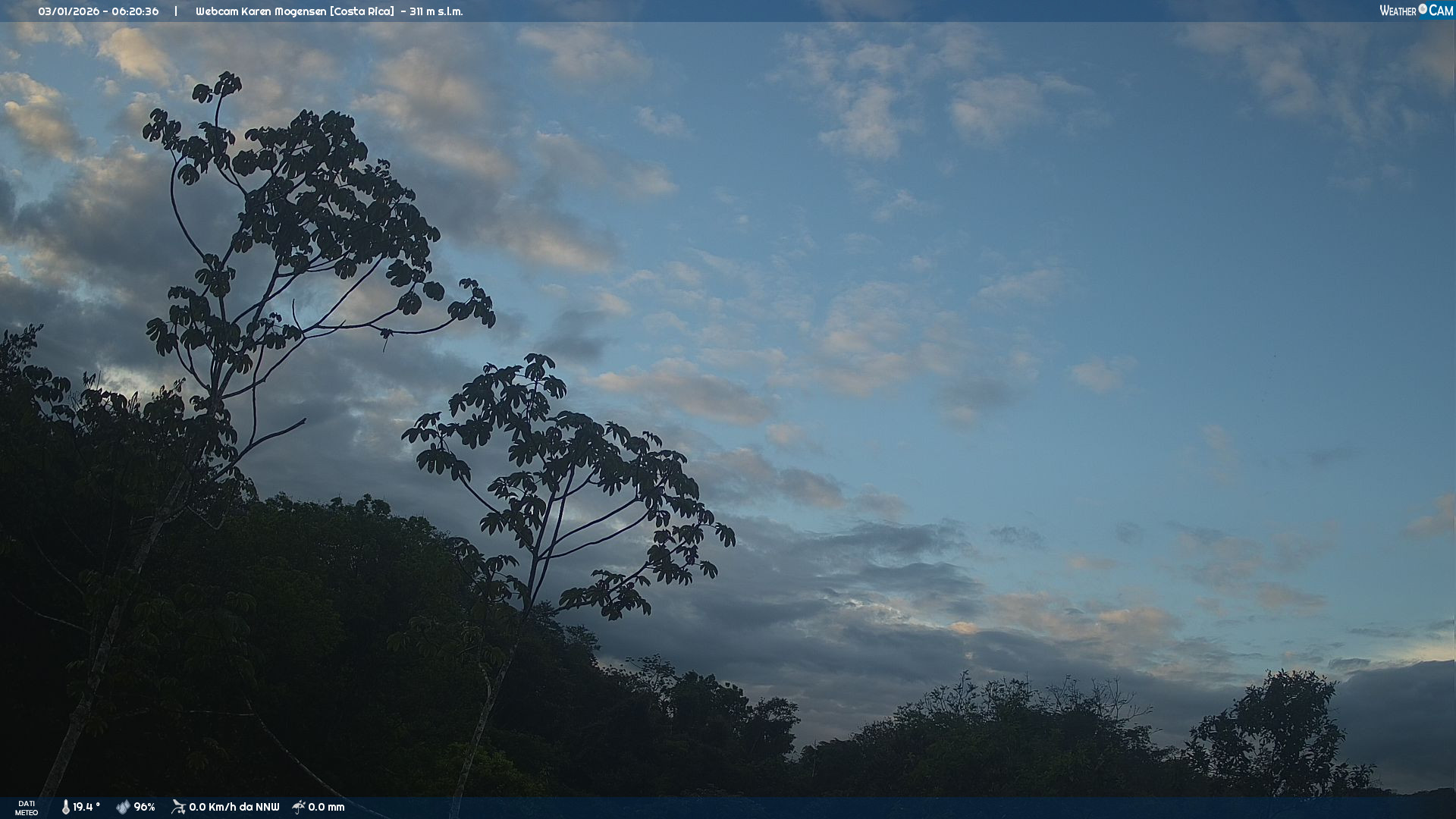This screenshot has width=1456, height=819.
Task: Click the WeatherCAM logo
Action: [x=1416, y=11]
